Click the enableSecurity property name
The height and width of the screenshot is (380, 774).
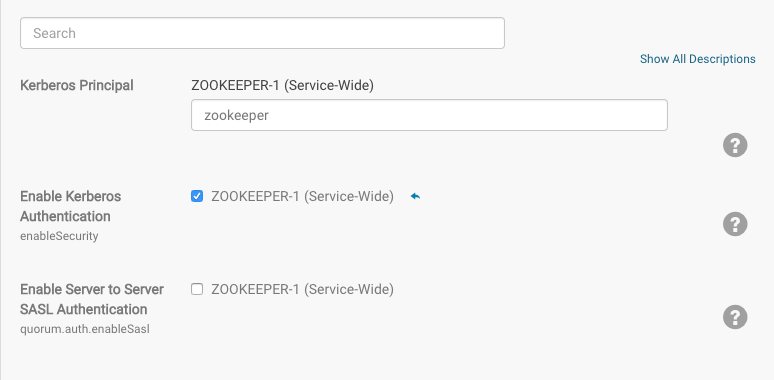(59, 236)
